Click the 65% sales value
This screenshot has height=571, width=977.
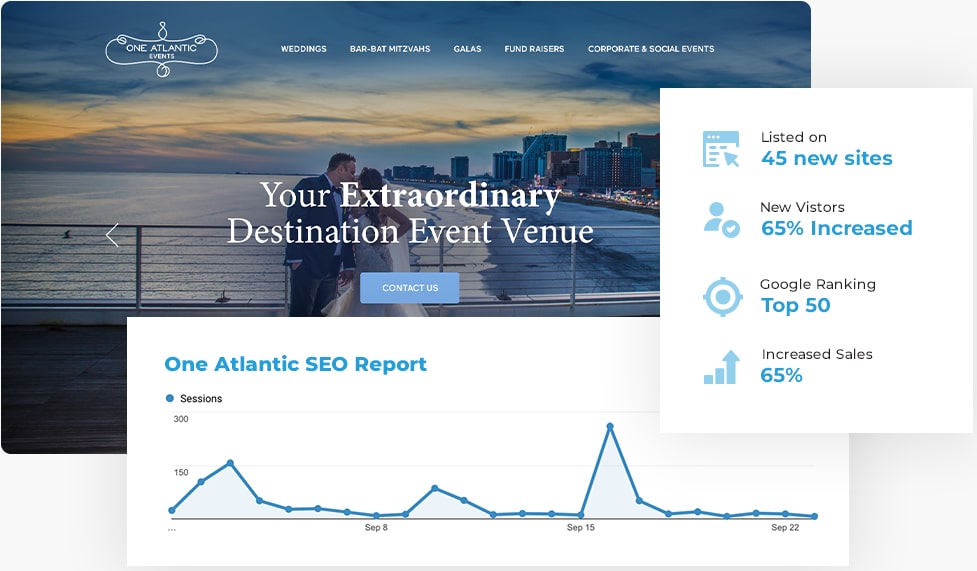[781, 375]
